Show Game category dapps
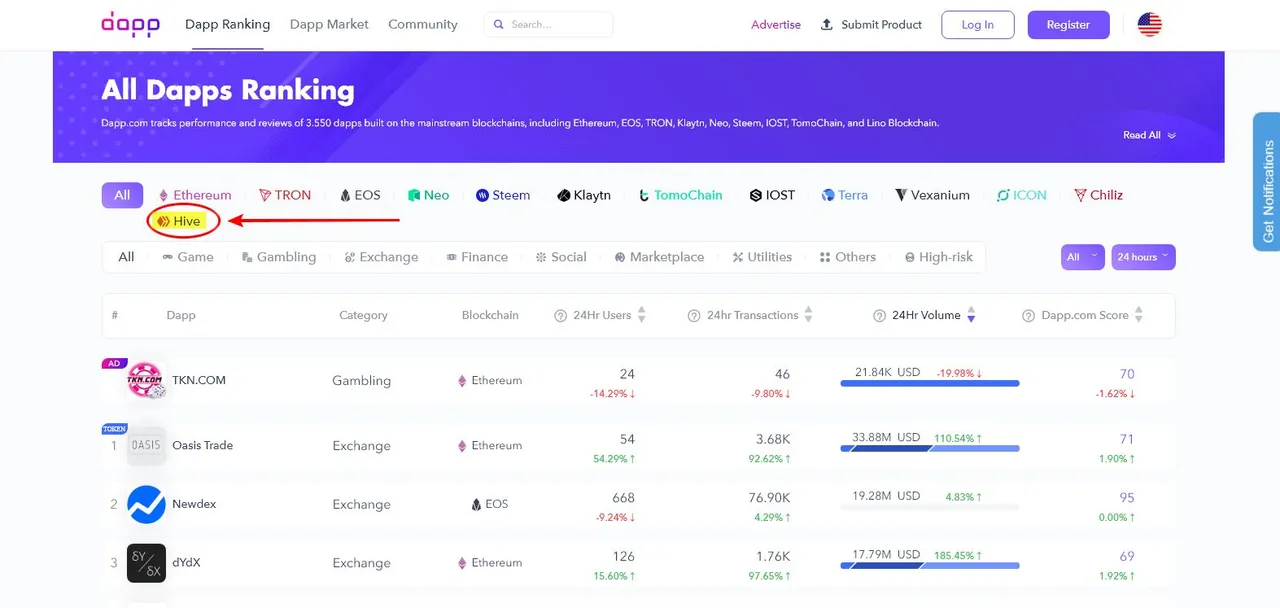1280x608 pixels. tap(188, 257)
